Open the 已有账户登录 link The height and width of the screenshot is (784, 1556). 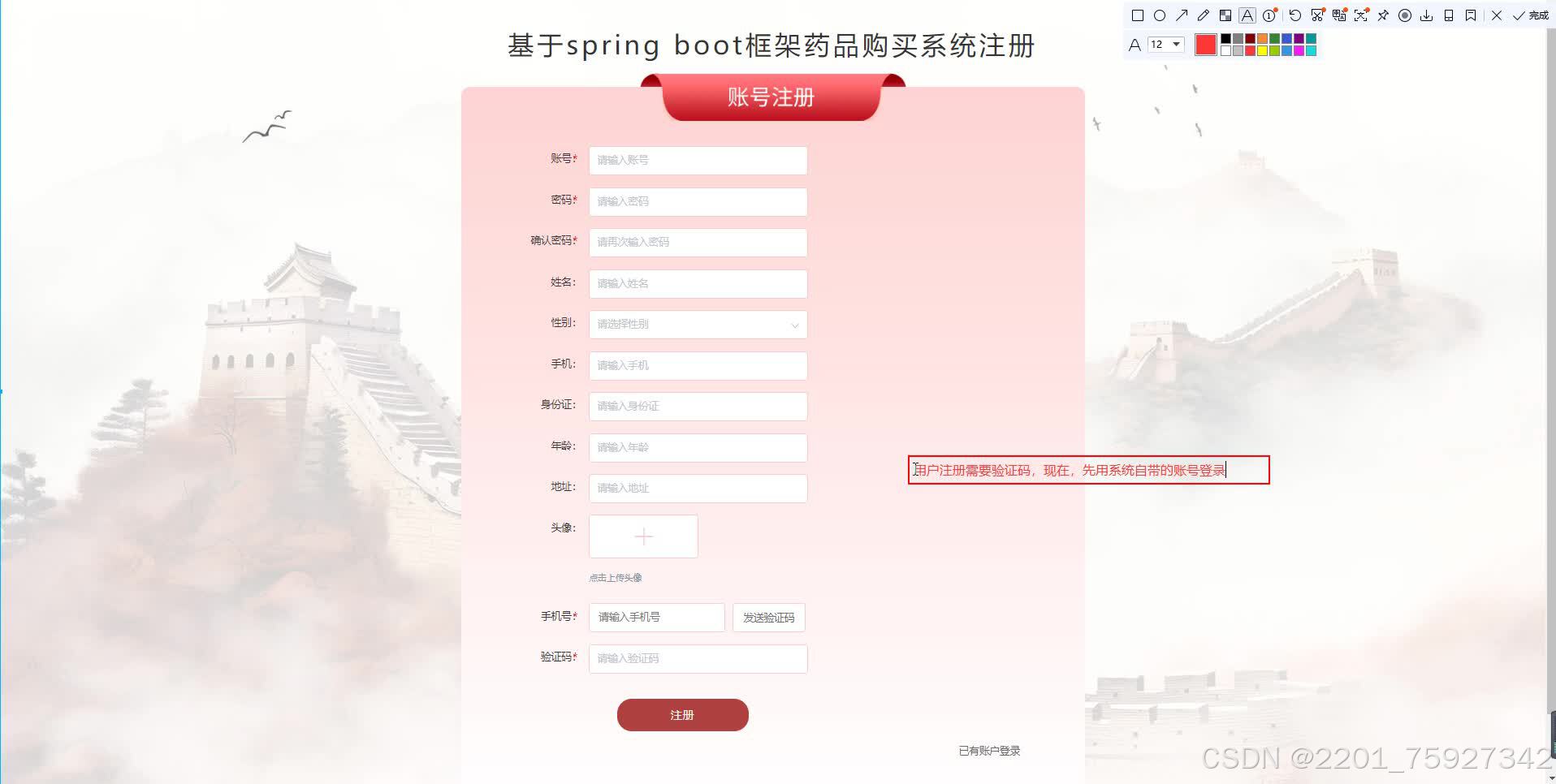coord(989,751)
